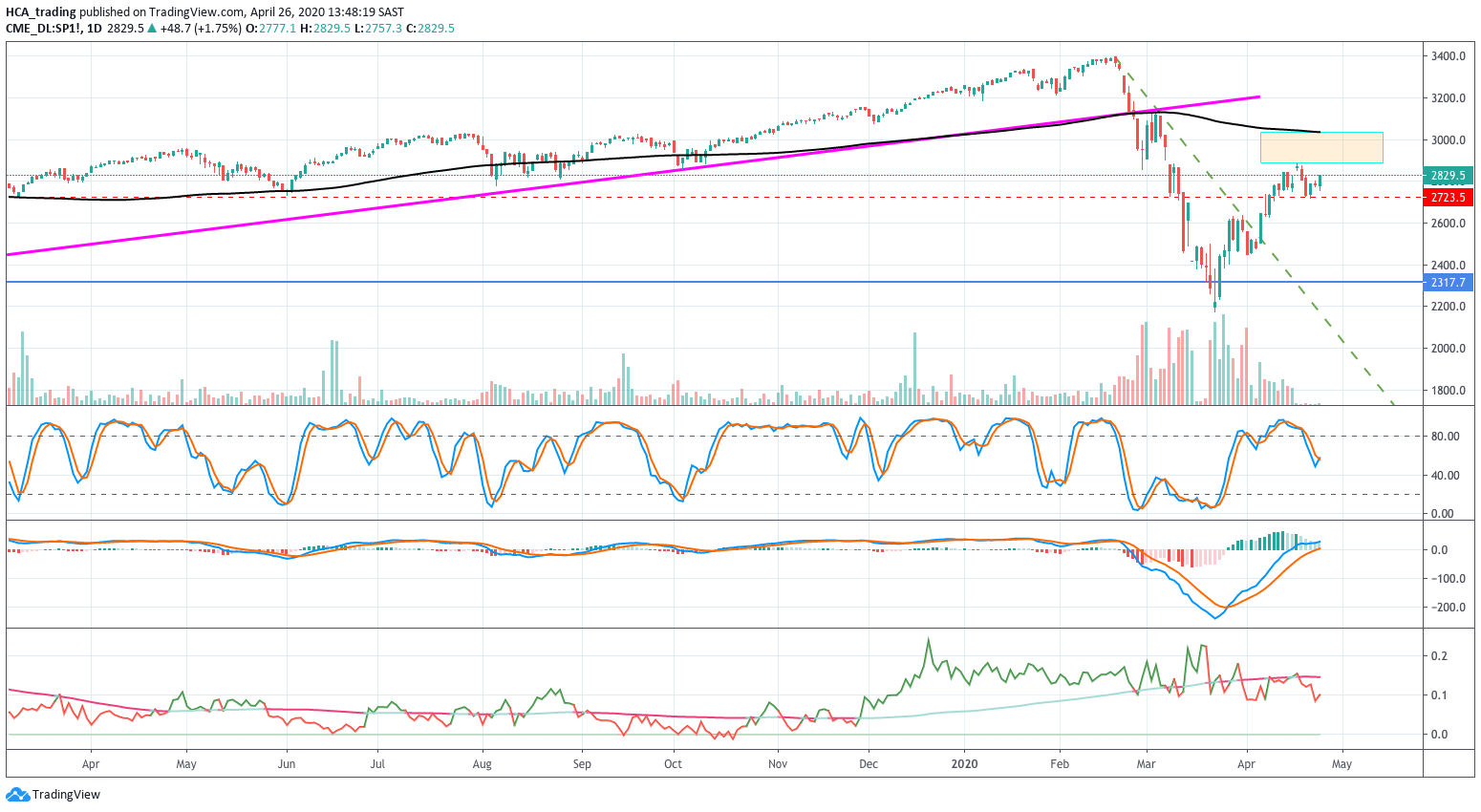Click the red 2723.5 price tag
The image size is (1481, 812).
(x=1448, y=198)
